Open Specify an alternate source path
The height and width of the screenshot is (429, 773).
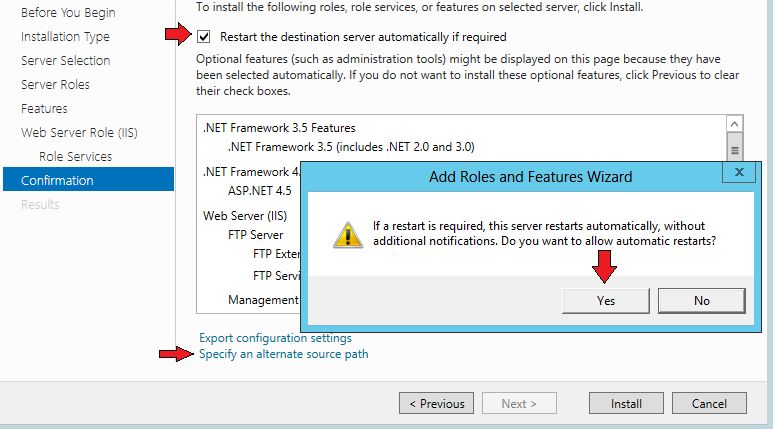click(x=283, y=354)
